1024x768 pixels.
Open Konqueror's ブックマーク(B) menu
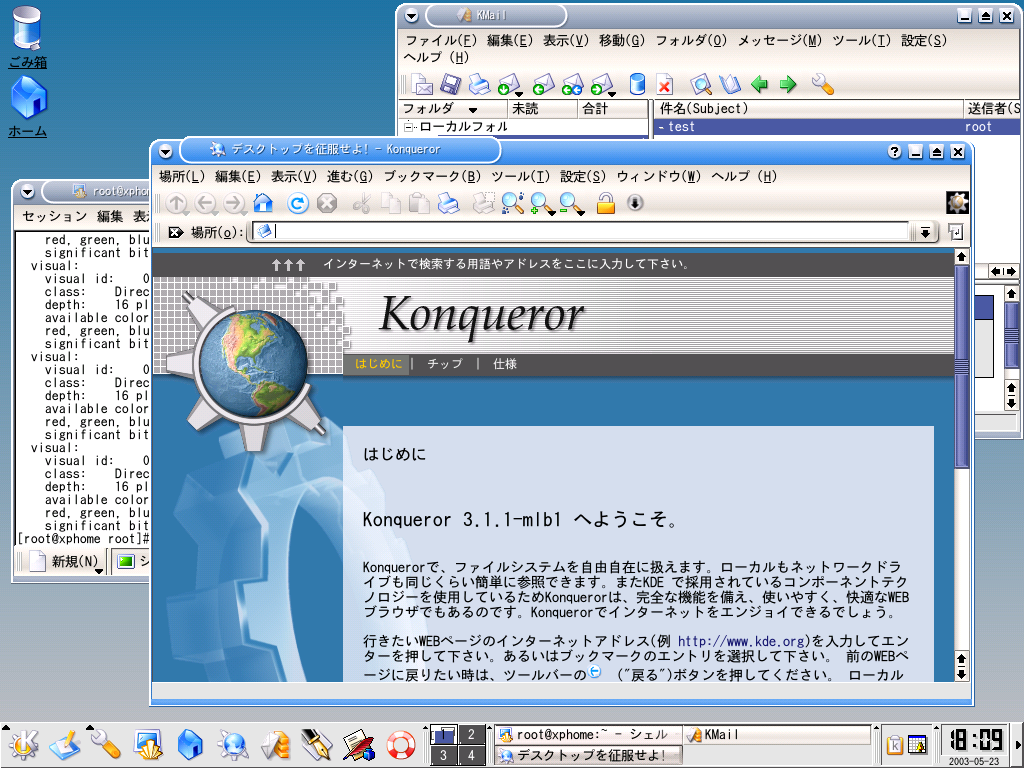[432, 176]
